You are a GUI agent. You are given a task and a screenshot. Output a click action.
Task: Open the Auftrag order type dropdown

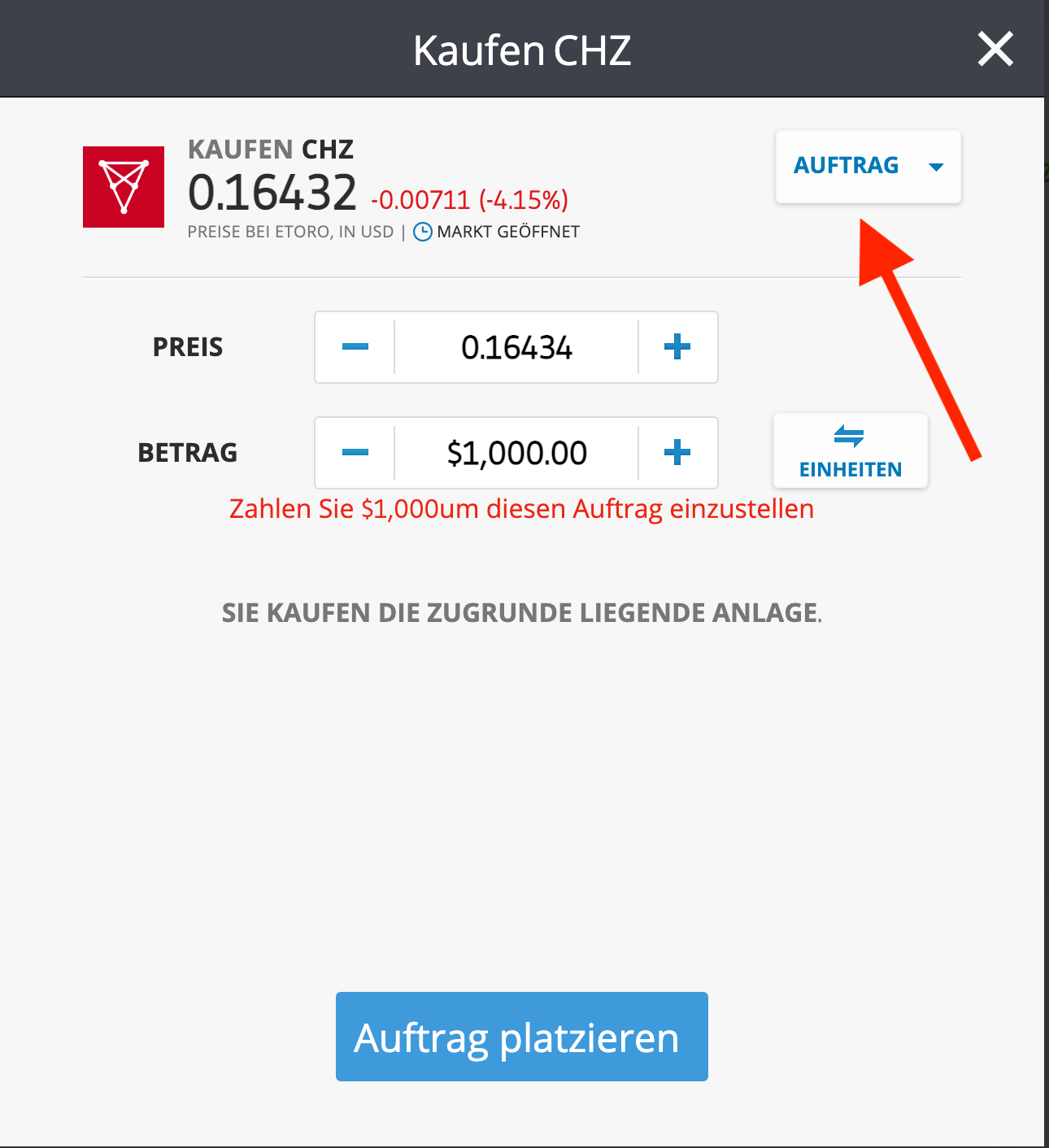click(x=868, y=166)
